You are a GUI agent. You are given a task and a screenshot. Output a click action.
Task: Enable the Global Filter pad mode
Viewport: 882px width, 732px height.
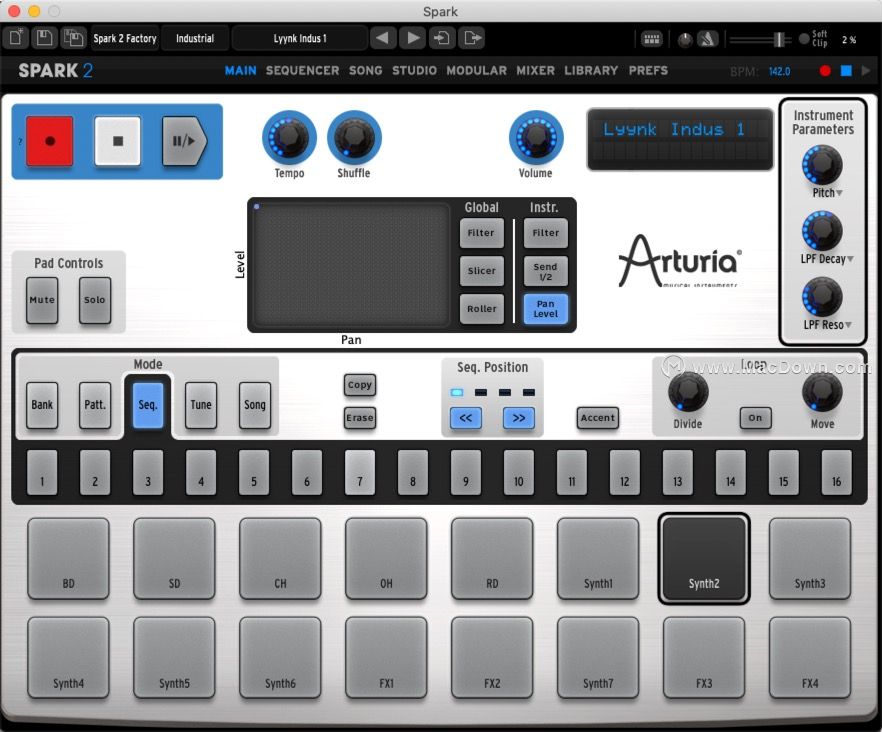coord(482,233)
